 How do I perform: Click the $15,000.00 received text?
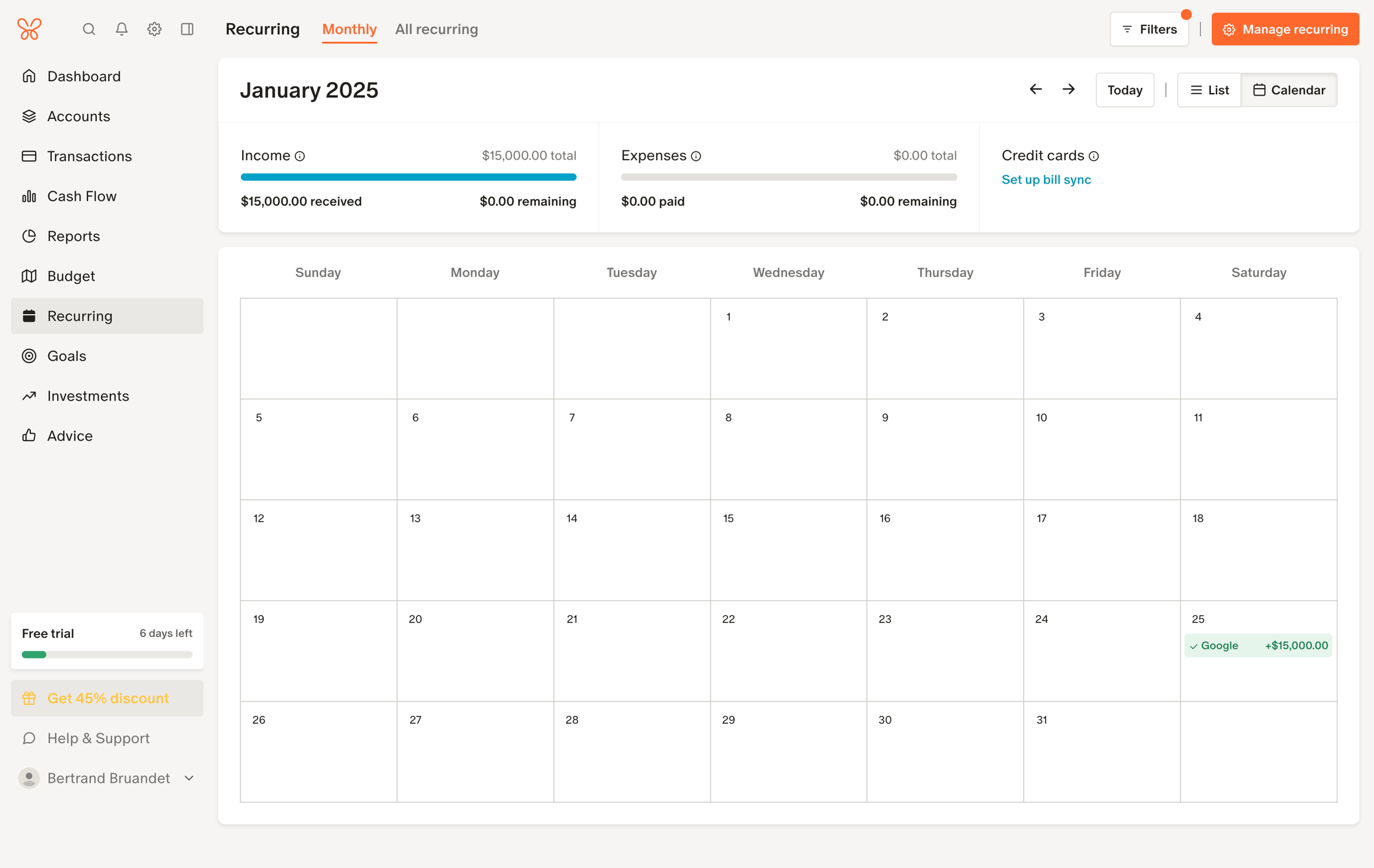coord(301,201)
